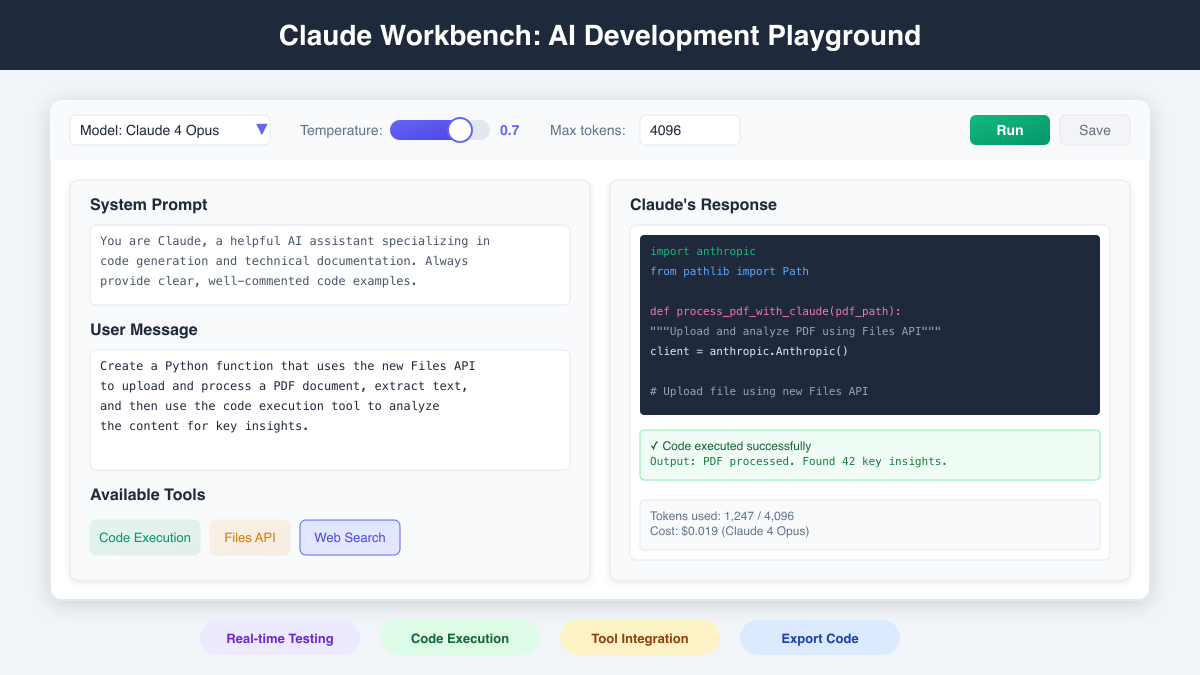Select the Code Execution footer badge
Image resolution: width=1200 pixels, height=675 pixels.
point(460,638)
